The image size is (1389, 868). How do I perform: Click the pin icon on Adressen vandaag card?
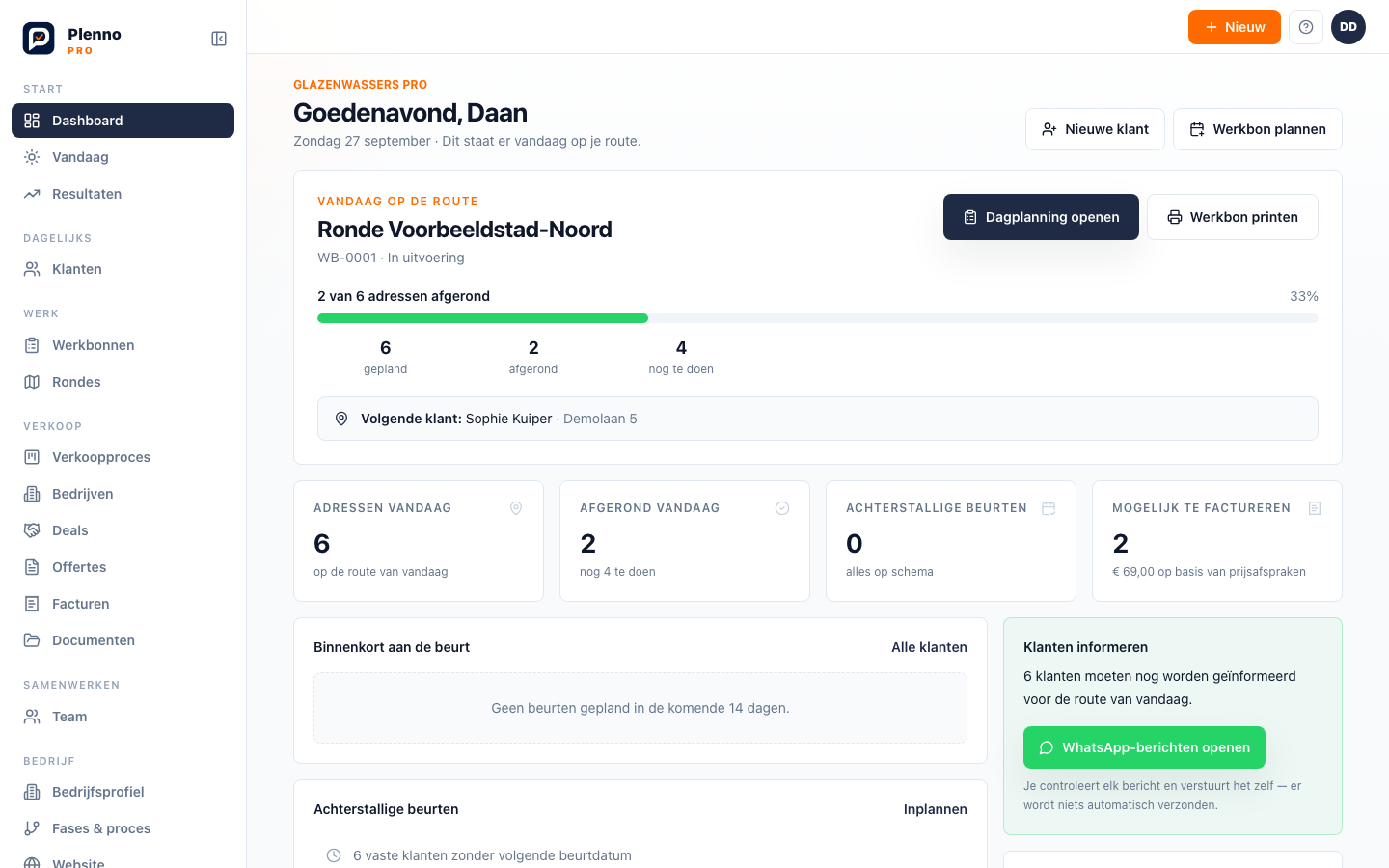(x=516, y=508)
